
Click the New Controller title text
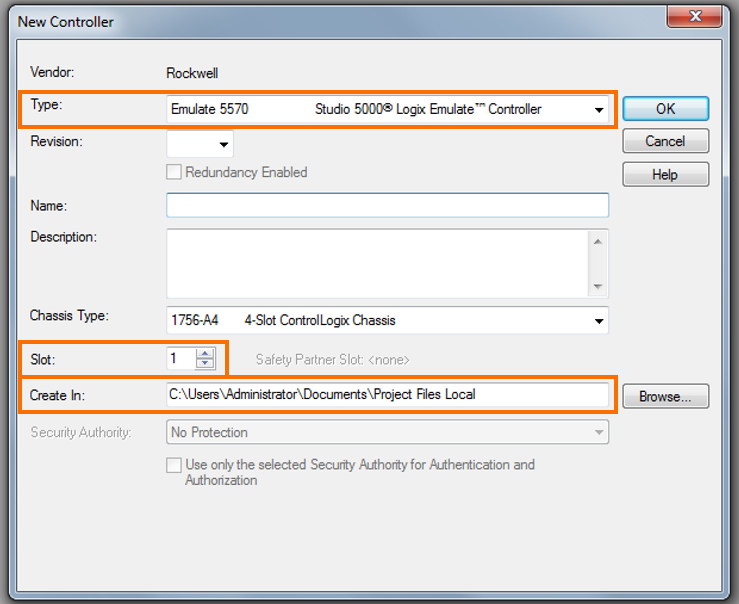pyautogui.click(x=66, y=22)
